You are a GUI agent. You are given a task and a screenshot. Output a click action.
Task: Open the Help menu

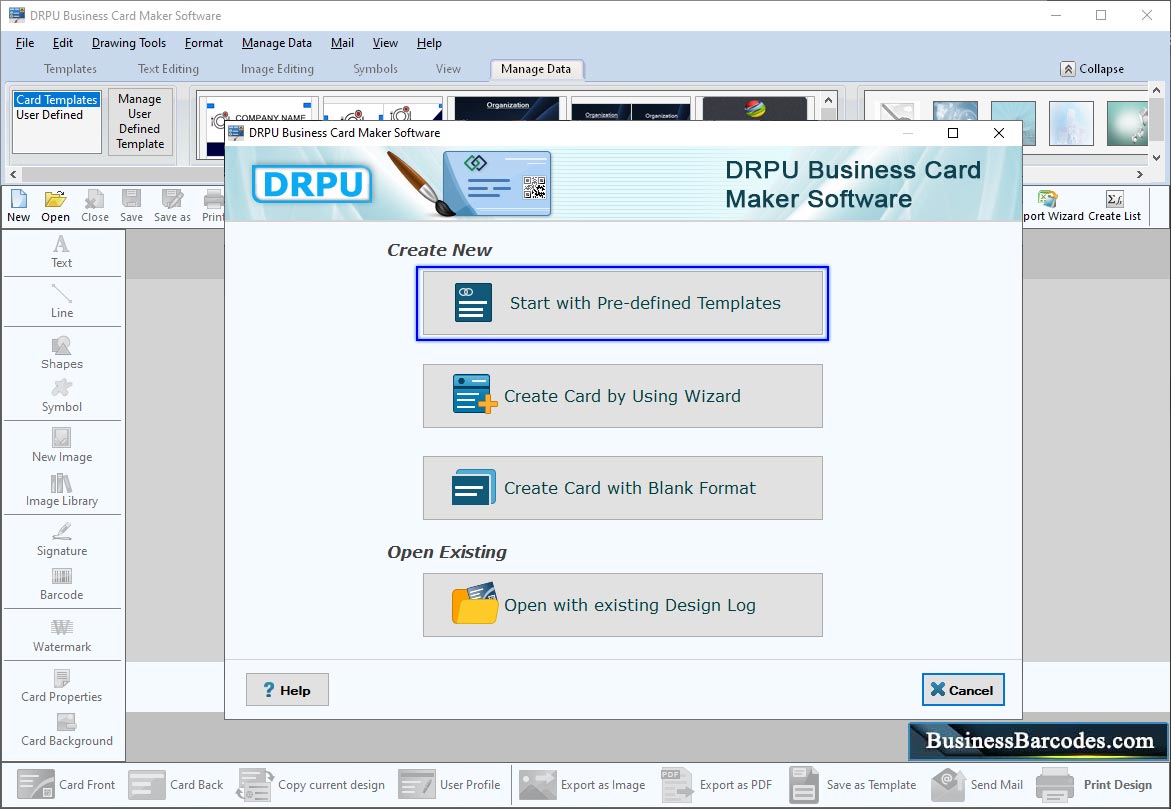pyautogui.click(x=429, y=43)
